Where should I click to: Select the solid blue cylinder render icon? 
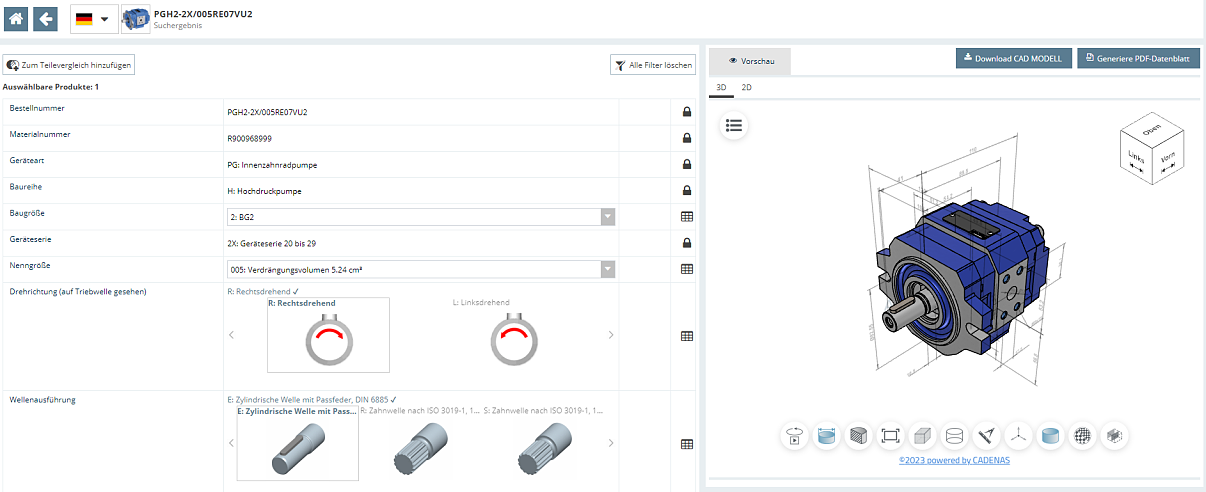tap(1050, 436)
